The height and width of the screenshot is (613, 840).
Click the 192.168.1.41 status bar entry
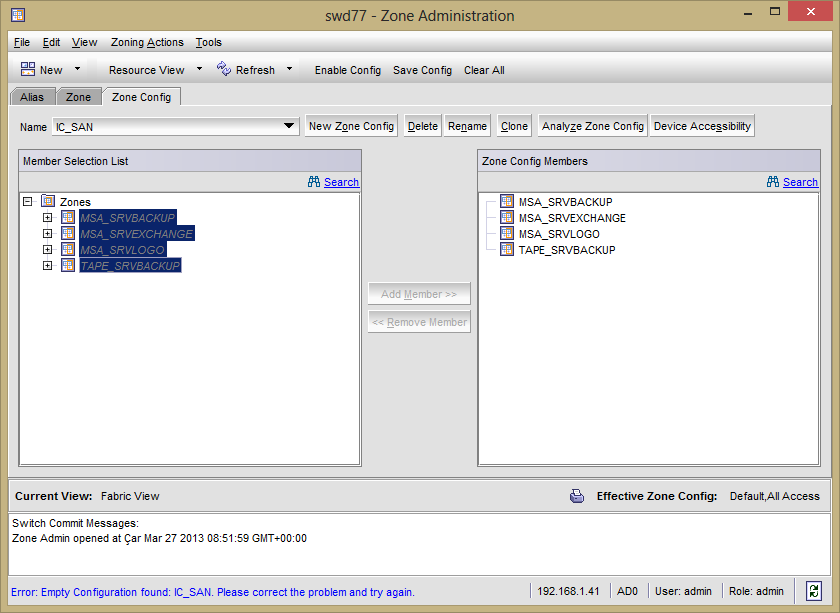coord(568,591)
